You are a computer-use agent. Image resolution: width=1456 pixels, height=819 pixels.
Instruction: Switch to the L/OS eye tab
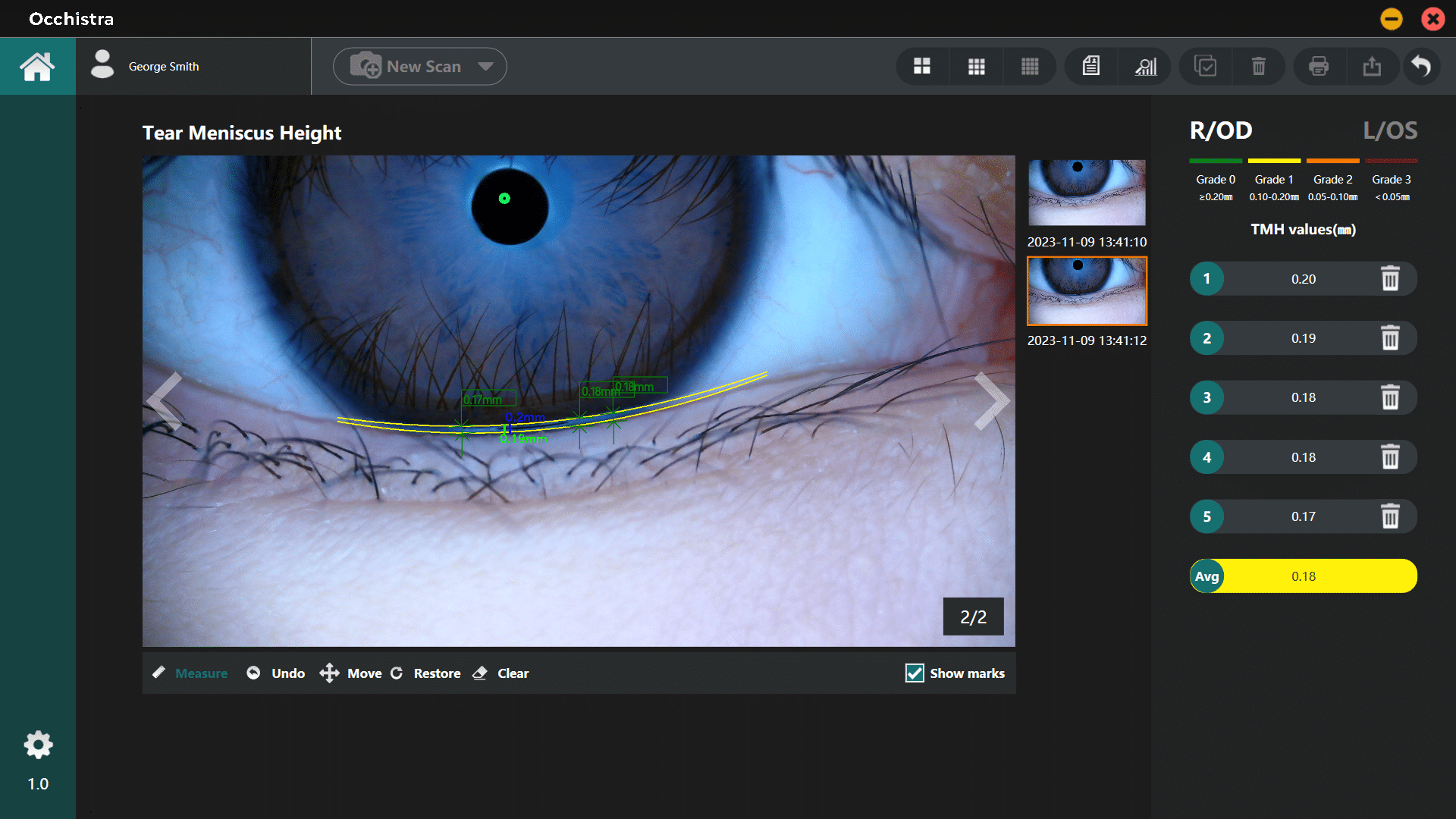click(x=1389, y=130)
